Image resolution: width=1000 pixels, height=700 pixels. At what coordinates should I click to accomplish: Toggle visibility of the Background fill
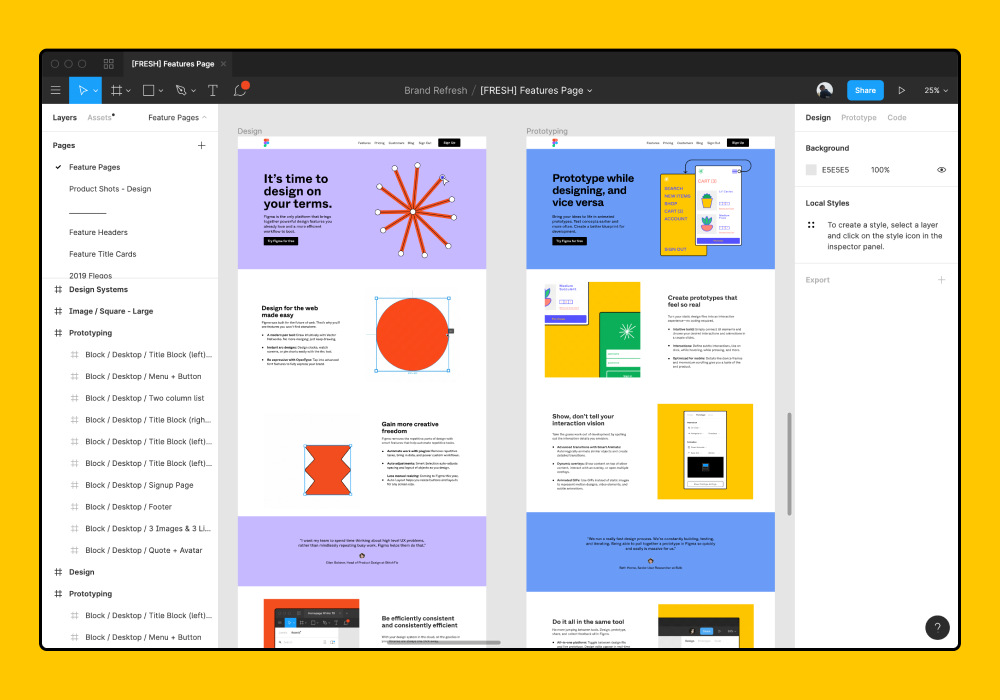pyautogui.click(x=940, y=169)
